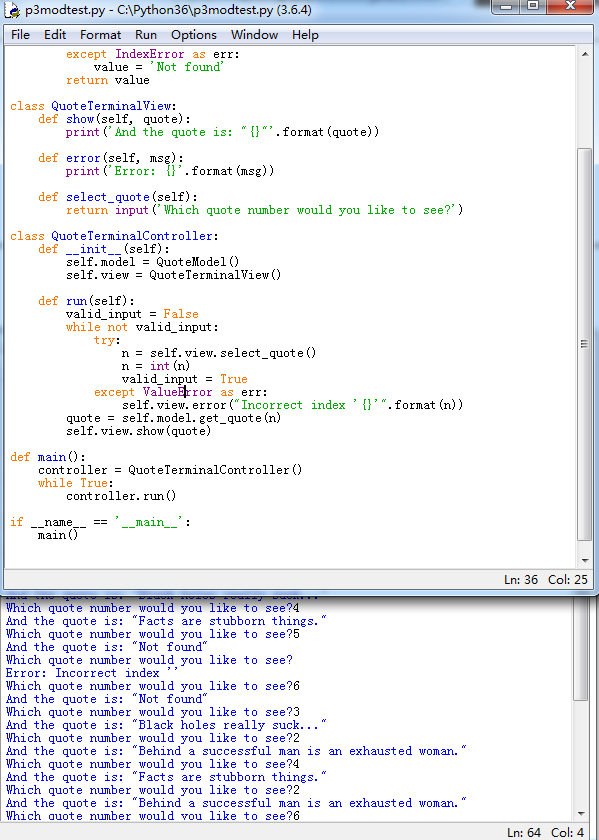The image size is (599, 840).
Task: Click the Python file icon in title bar
Action: [12, 10]
